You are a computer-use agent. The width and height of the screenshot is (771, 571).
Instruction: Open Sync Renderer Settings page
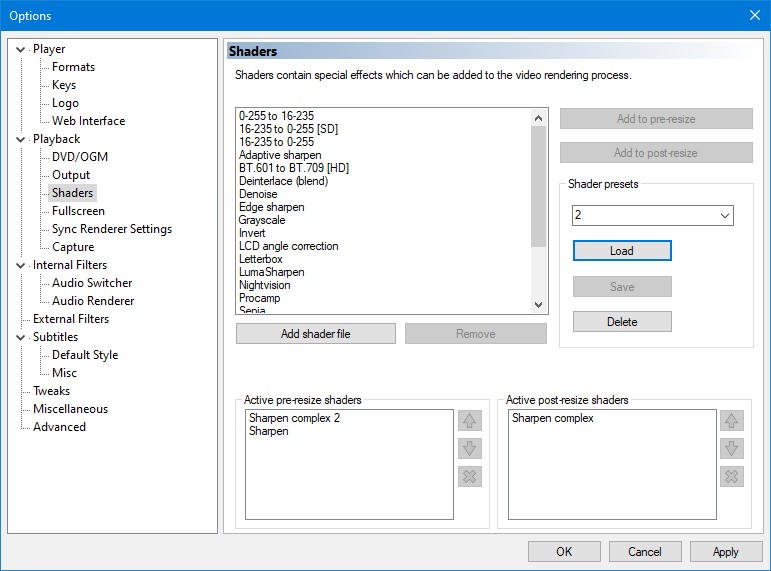[112, 229]
